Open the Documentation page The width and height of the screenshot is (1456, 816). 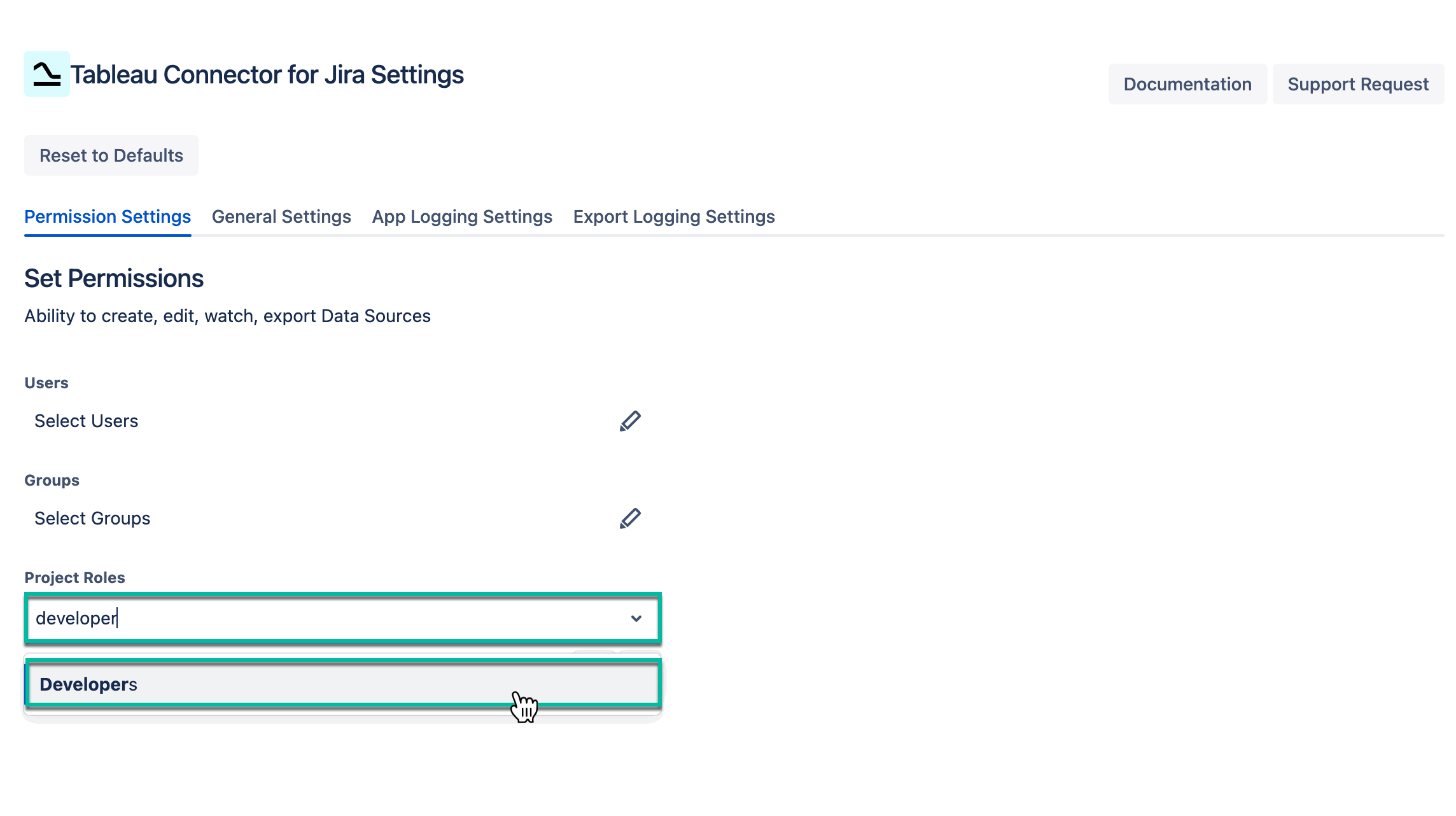(1187, 83)
